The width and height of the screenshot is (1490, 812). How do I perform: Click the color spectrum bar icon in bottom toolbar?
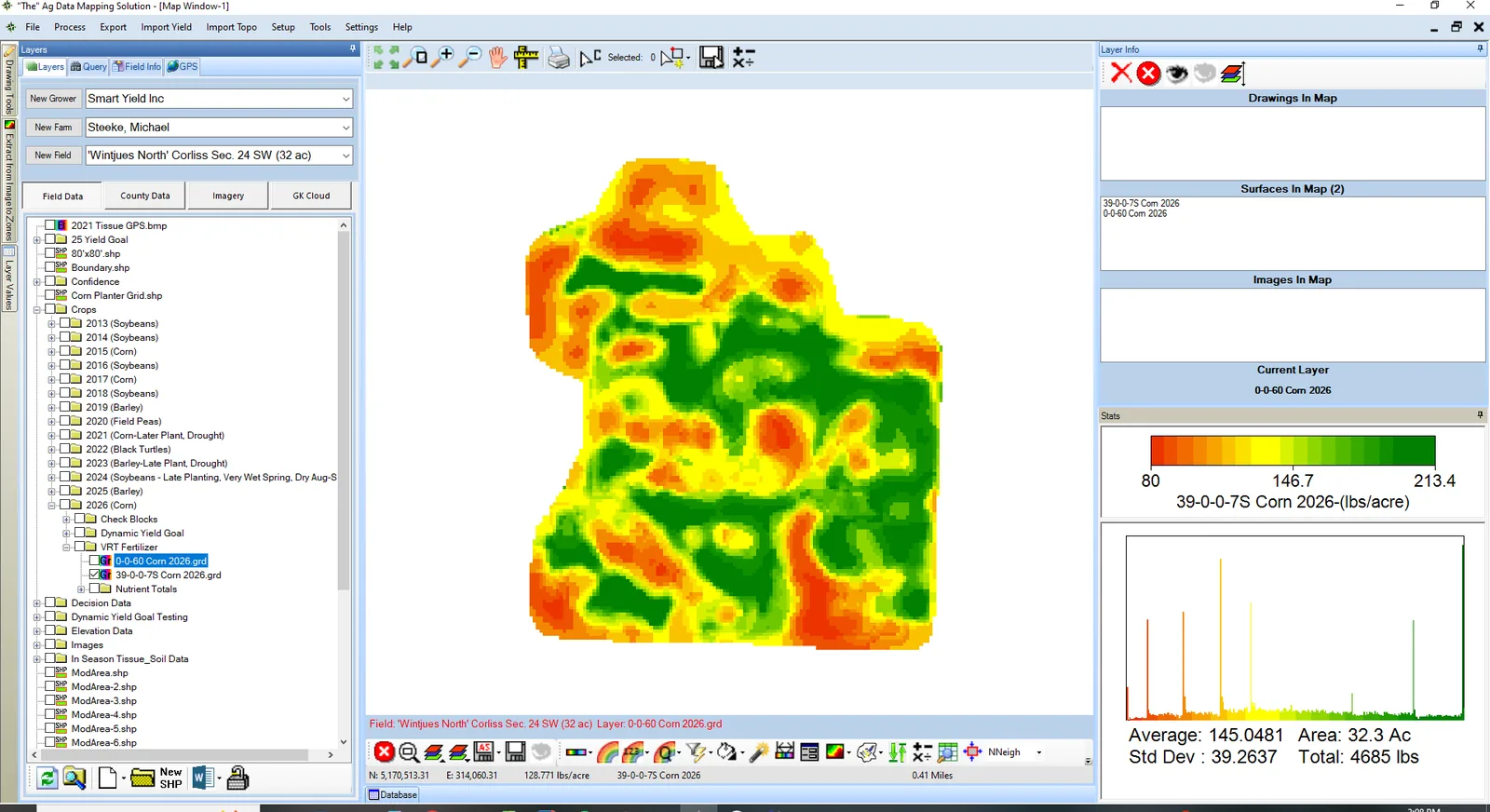point(576,751)
